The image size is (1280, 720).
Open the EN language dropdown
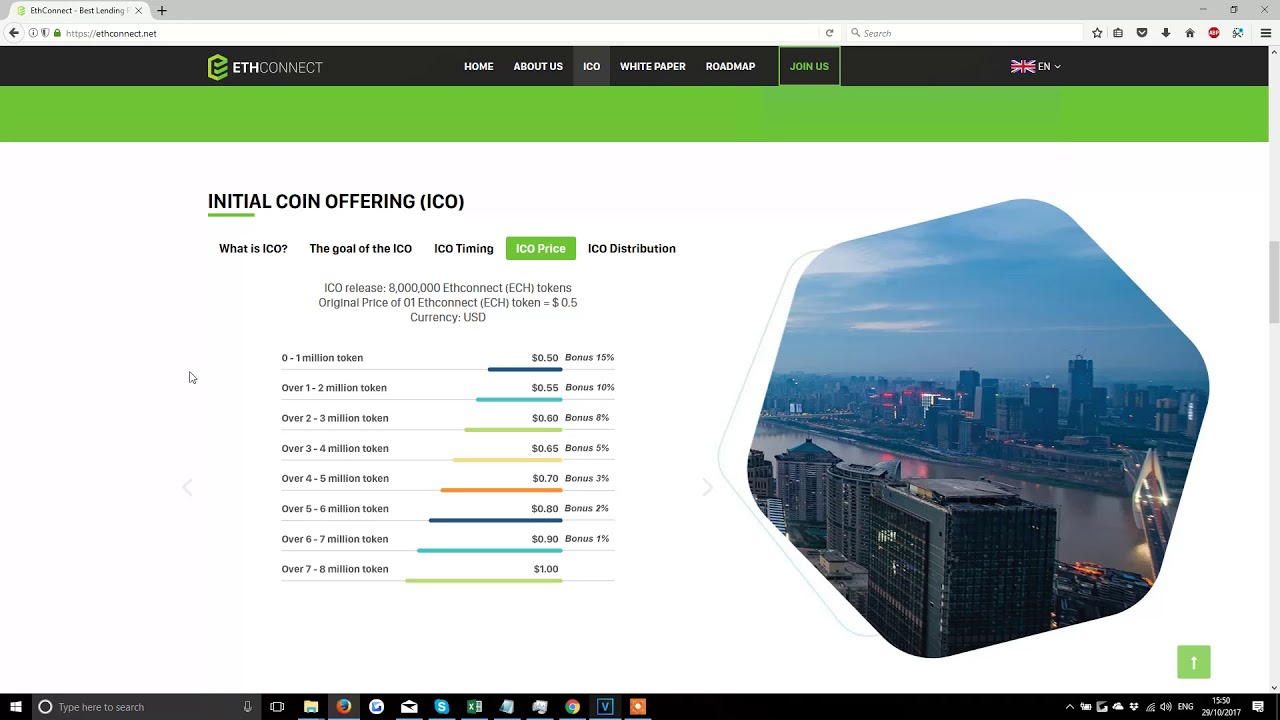coord(1036,67)
